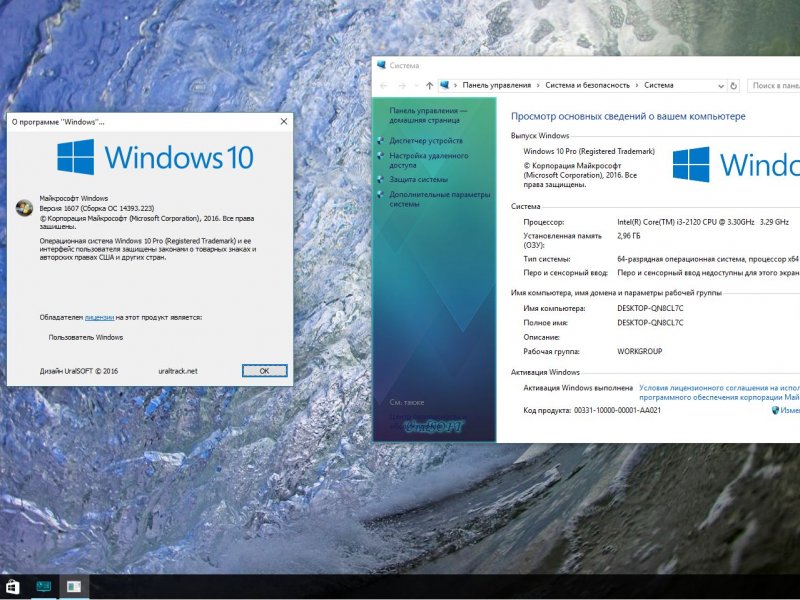Close the About Windows dialog
This screenshot has width=800, height=600.
tap(284, 121)
